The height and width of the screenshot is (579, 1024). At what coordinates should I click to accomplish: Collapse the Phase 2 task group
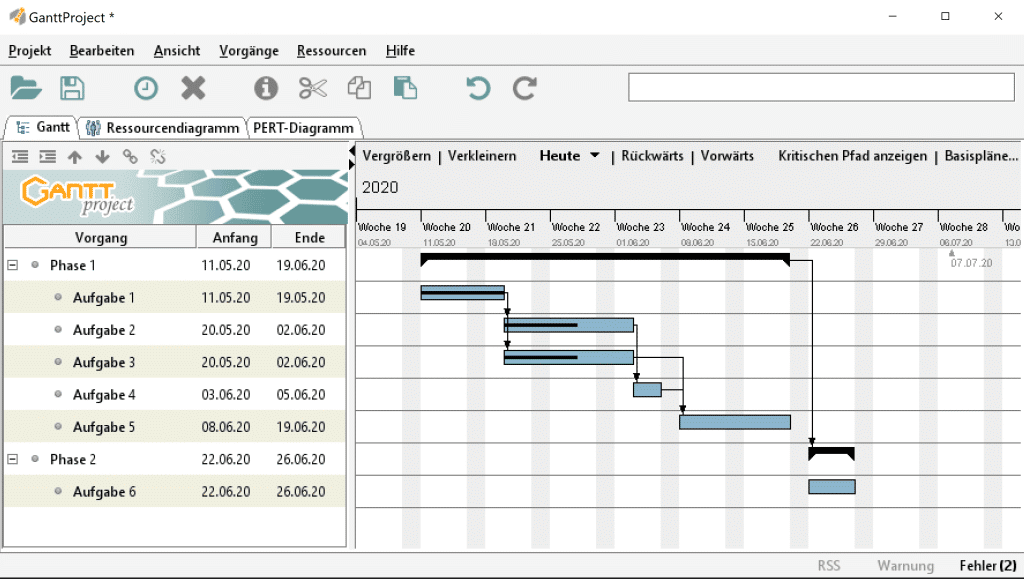(13, 459)
